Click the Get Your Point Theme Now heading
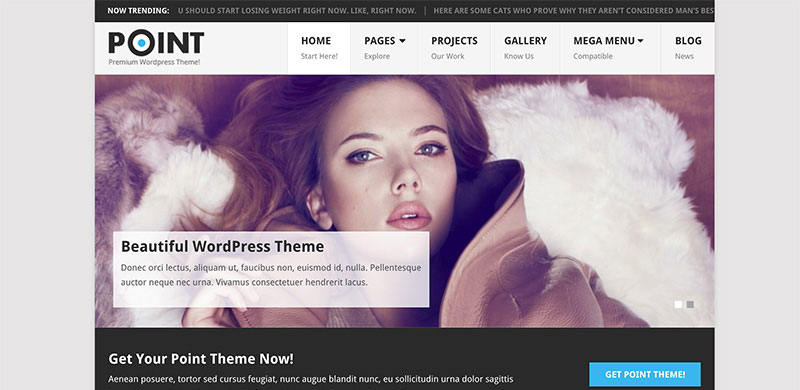 pos(201,358)
